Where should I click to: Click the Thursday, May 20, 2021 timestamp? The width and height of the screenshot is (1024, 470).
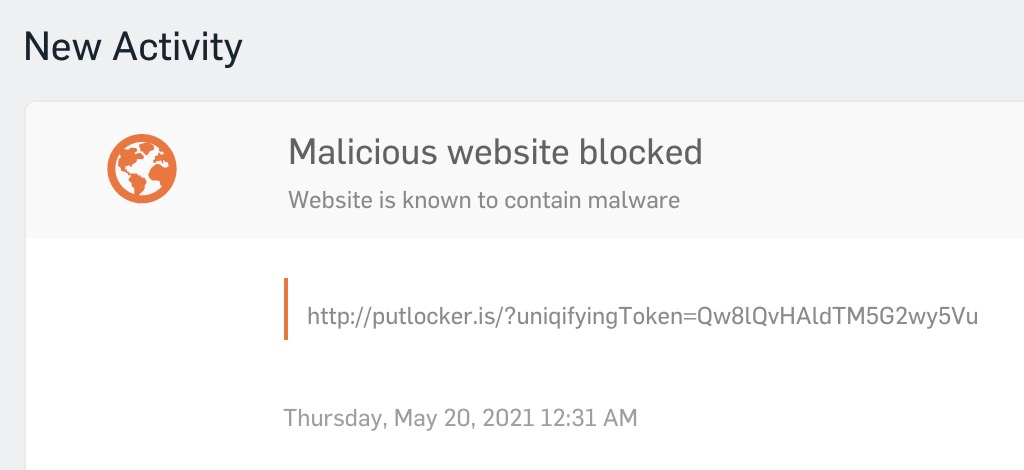[x=460, y=417]
